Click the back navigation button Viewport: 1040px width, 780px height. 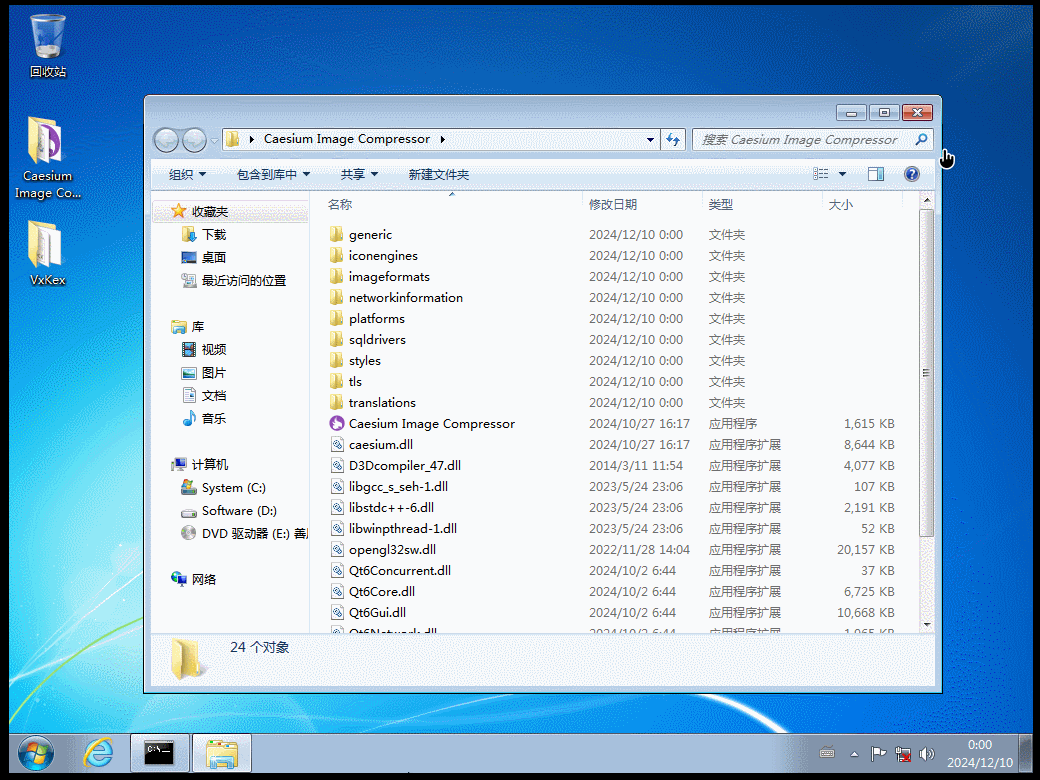(166, 139)
